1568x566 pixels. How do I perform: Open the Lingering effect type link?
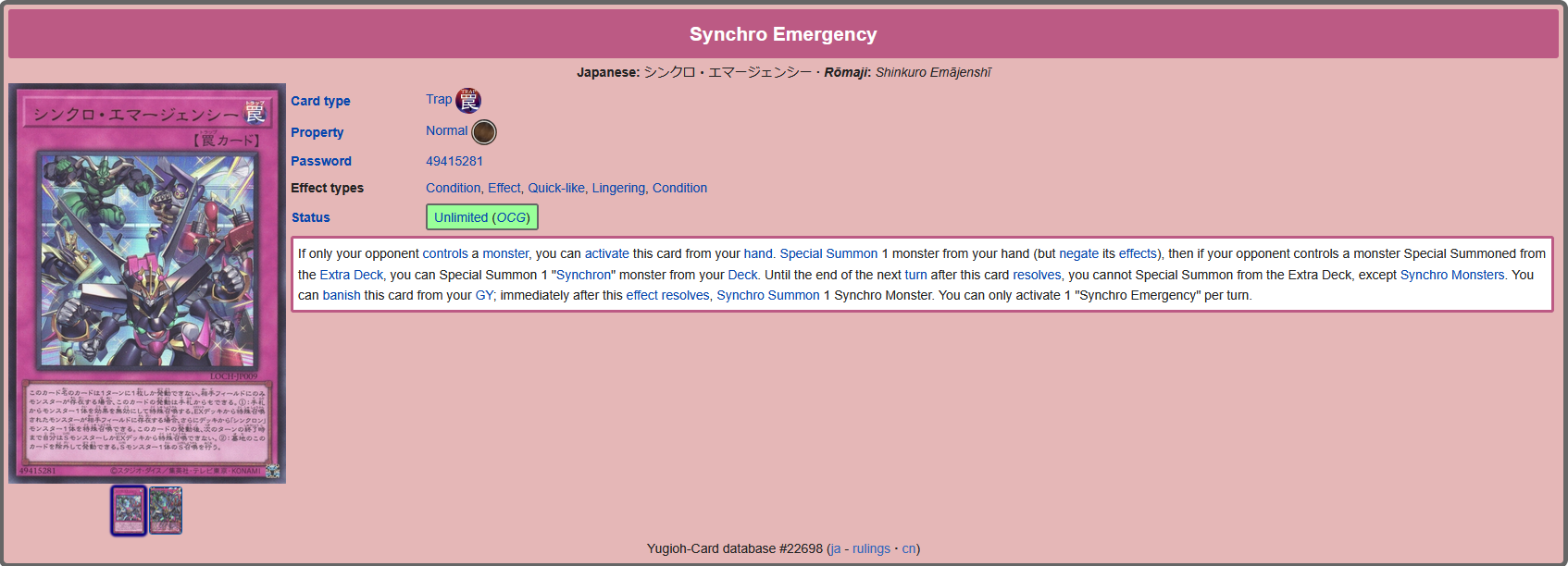[x=618, y=188]
